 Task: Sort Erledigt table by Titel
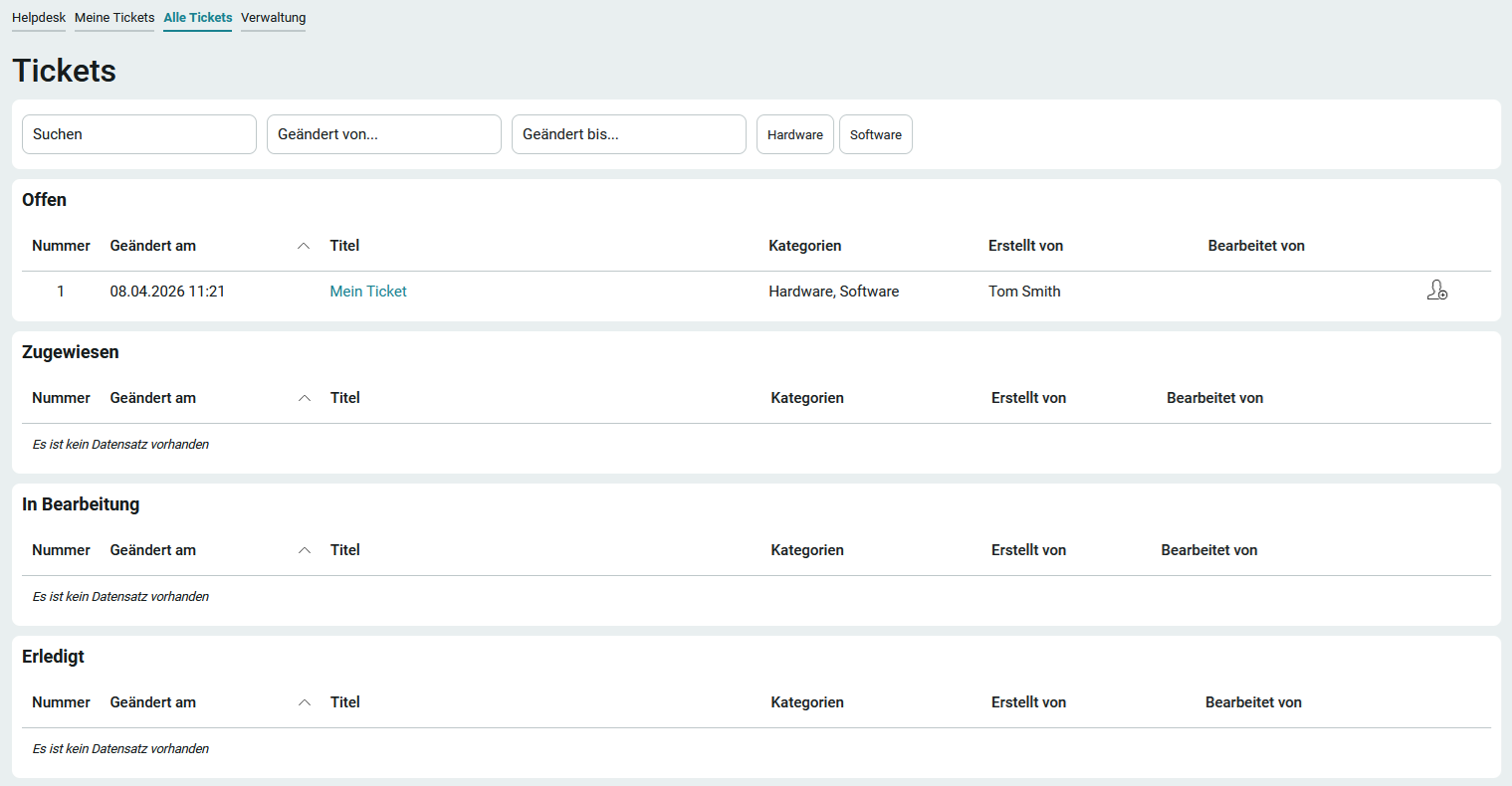(x=345, y=702)
